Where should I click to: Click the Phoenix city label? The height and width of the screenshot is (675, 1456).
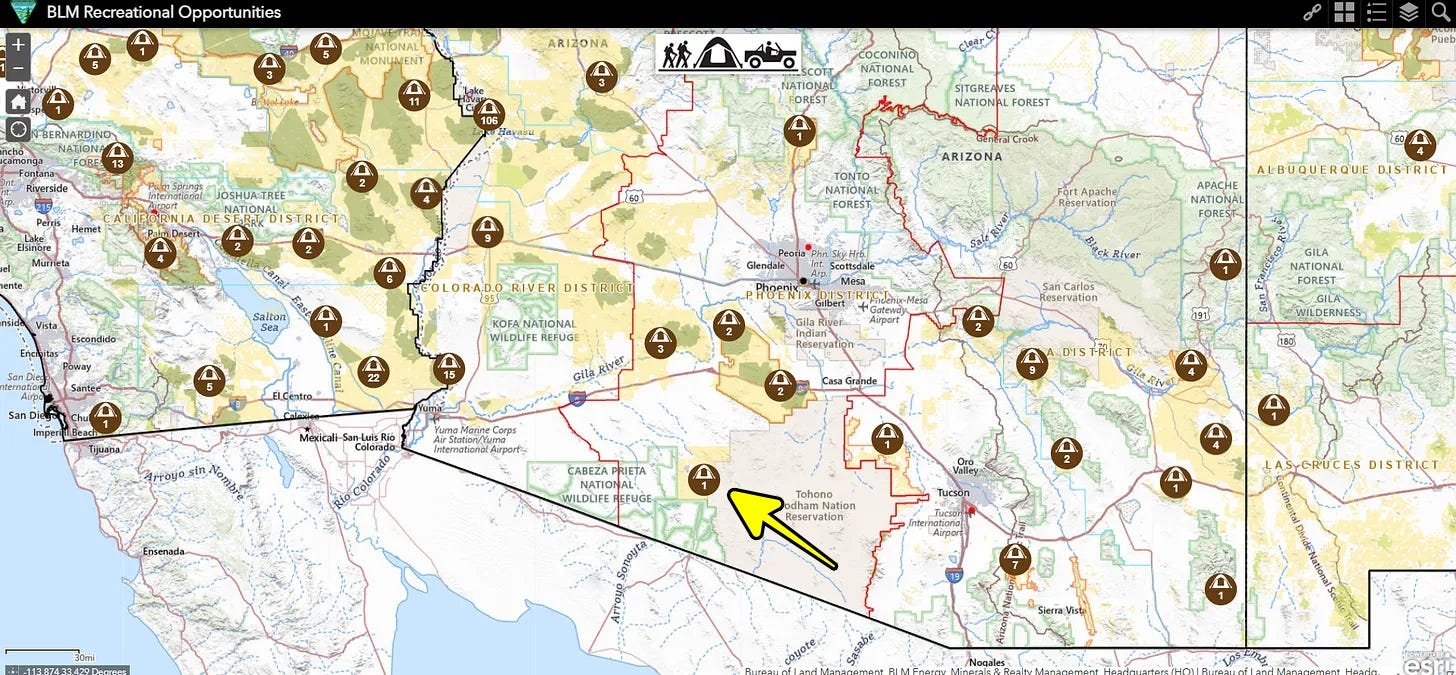(776, 287)
